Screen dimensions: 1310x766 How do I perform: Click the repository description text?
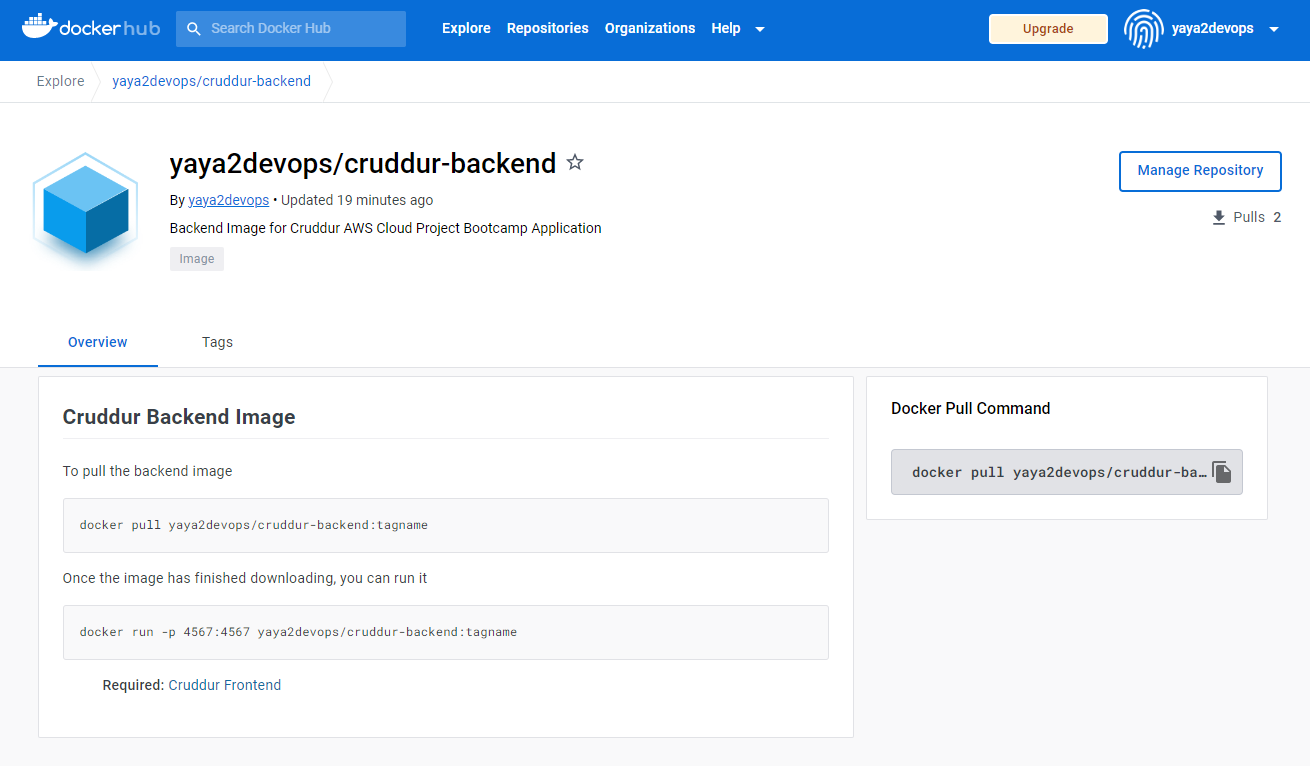tap(386, 228)
